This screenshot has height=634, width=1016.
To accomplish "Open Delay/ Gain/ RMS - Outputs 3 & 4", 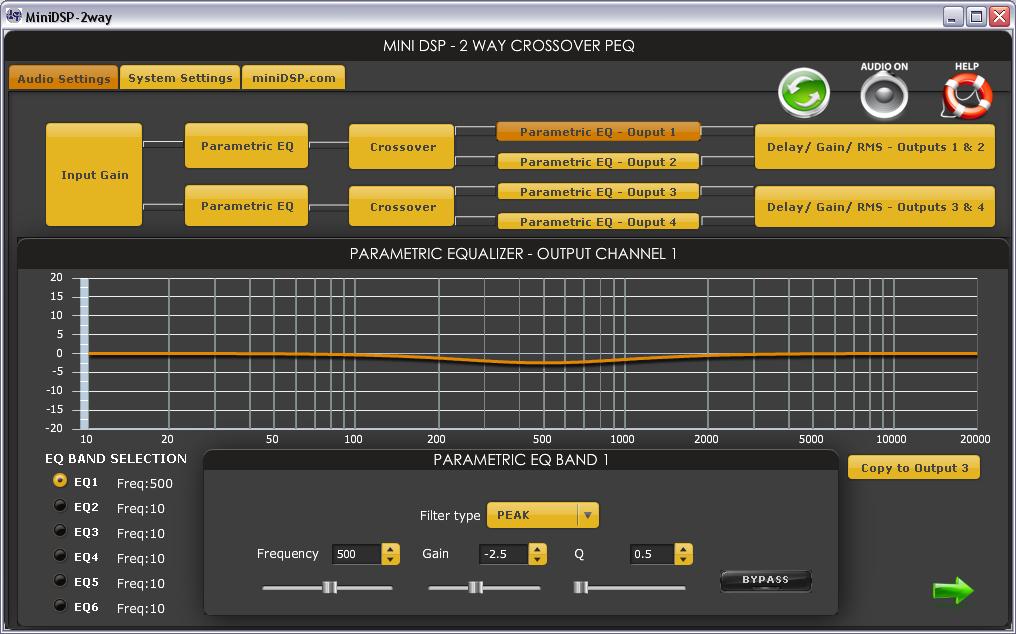I will [x=875, y=207].
